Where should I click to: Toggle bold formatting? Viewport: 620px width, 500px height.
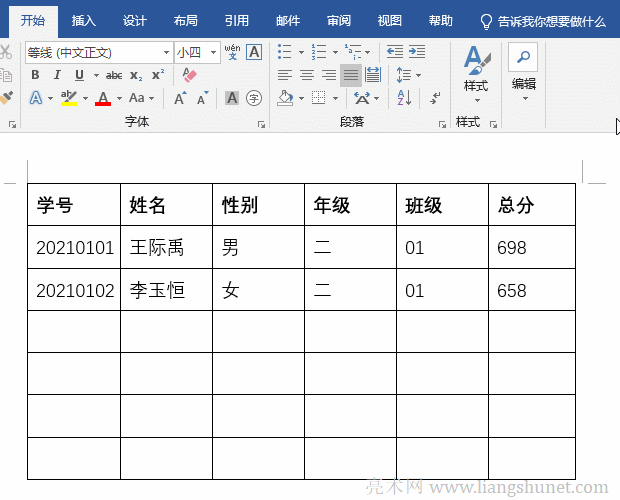tap(35, 75)
